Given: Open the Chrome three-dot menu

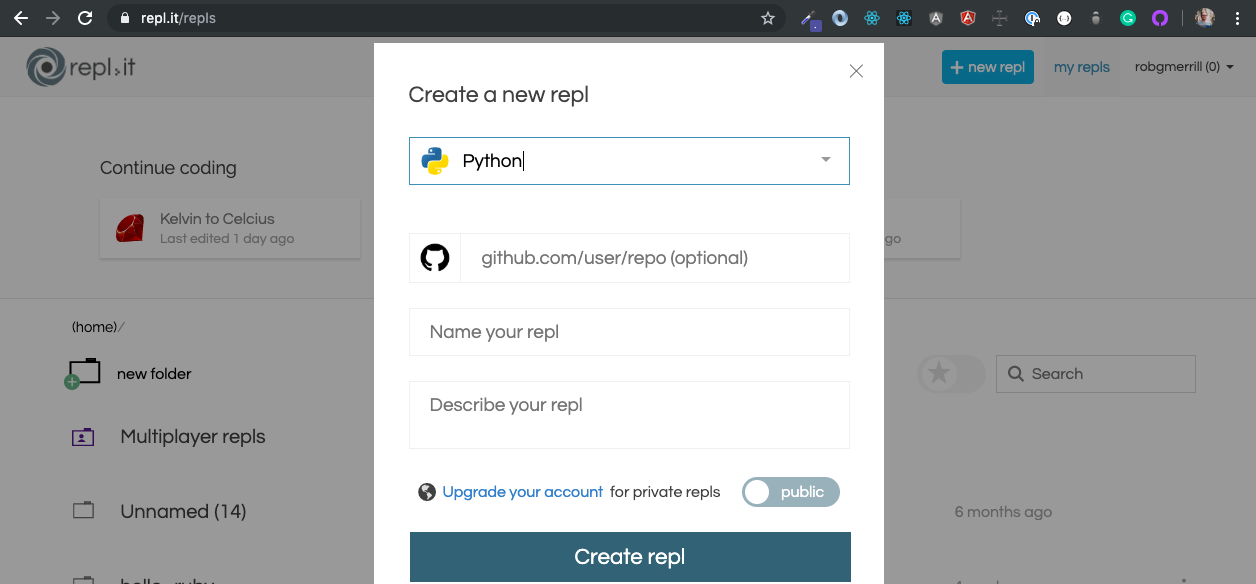Looking at the screenshot, I should pos(1236,18).
